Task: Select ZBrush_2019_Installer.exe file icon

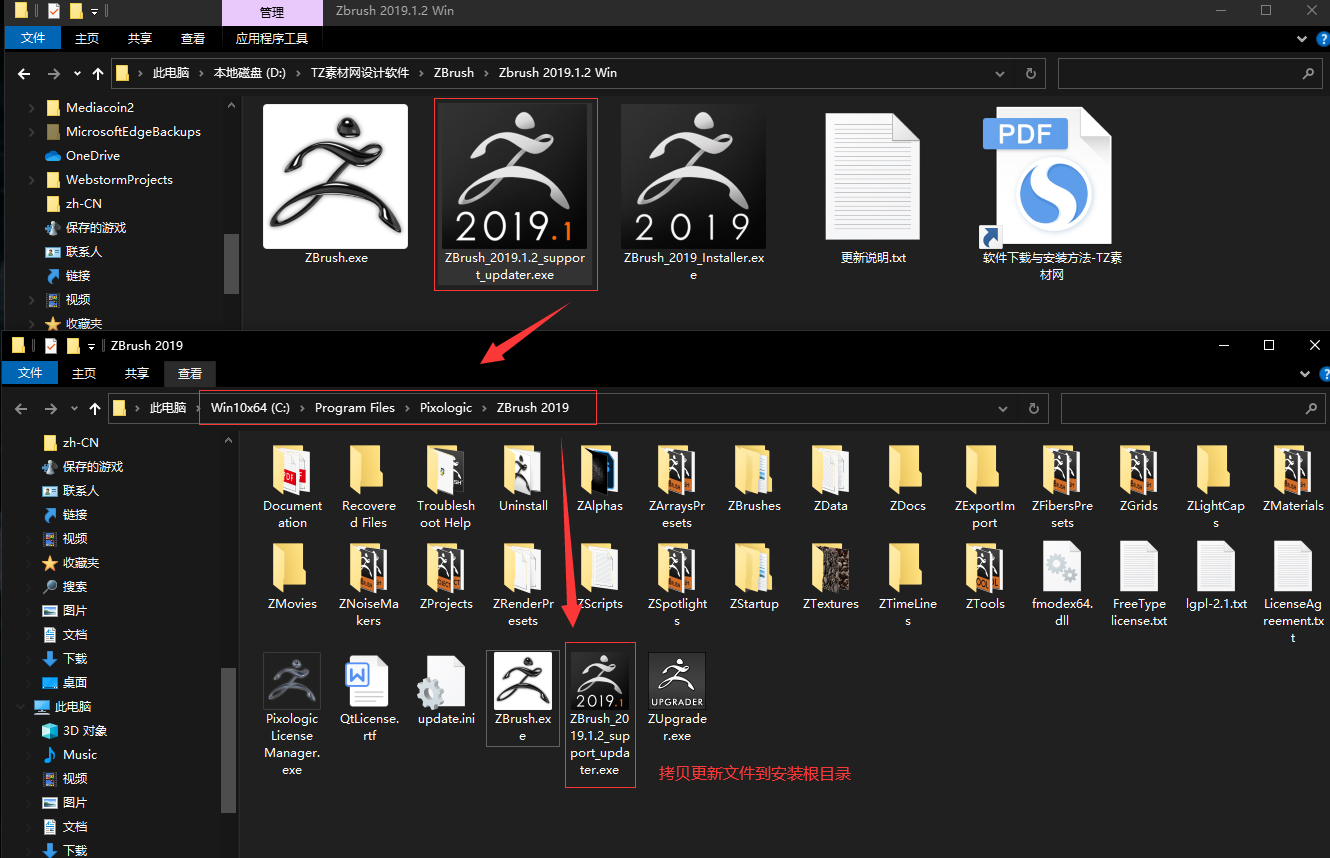Action: pyautogui.click(x=694, y=176)
